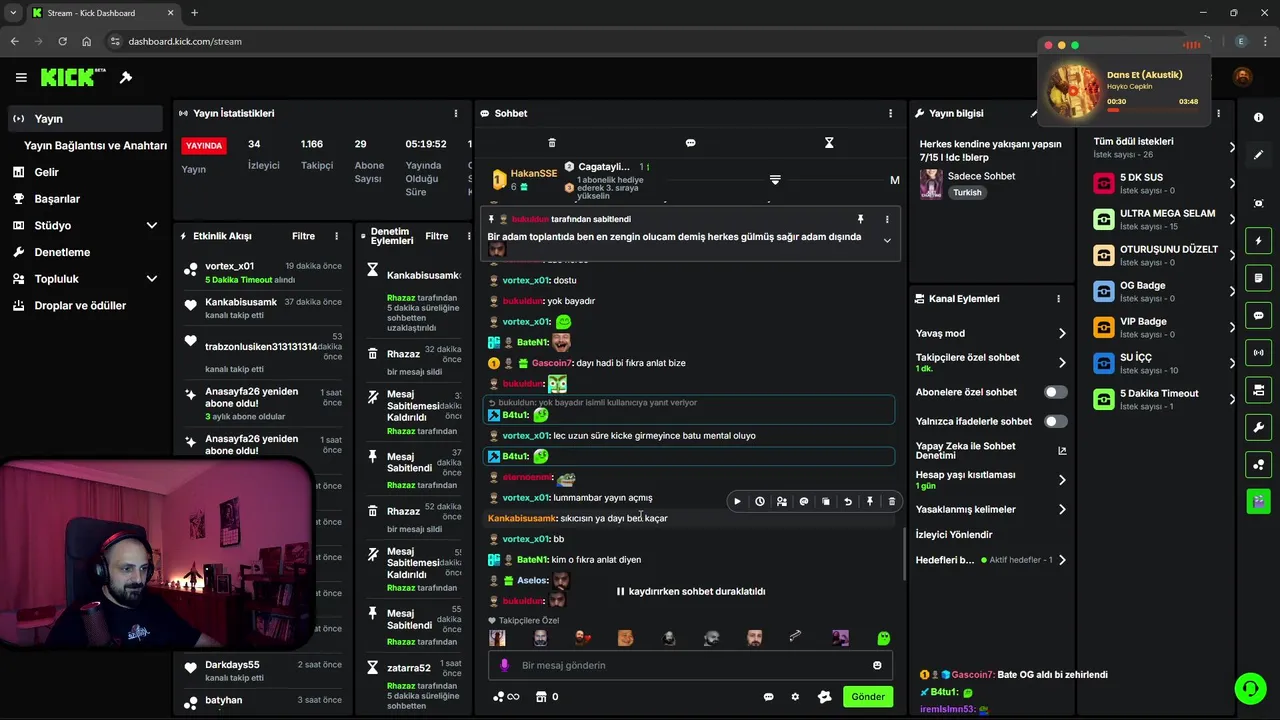Expand the Topluluk sidebar section
The width and height of the screenshot is (1280, 720).
click(x=152, y=279)
